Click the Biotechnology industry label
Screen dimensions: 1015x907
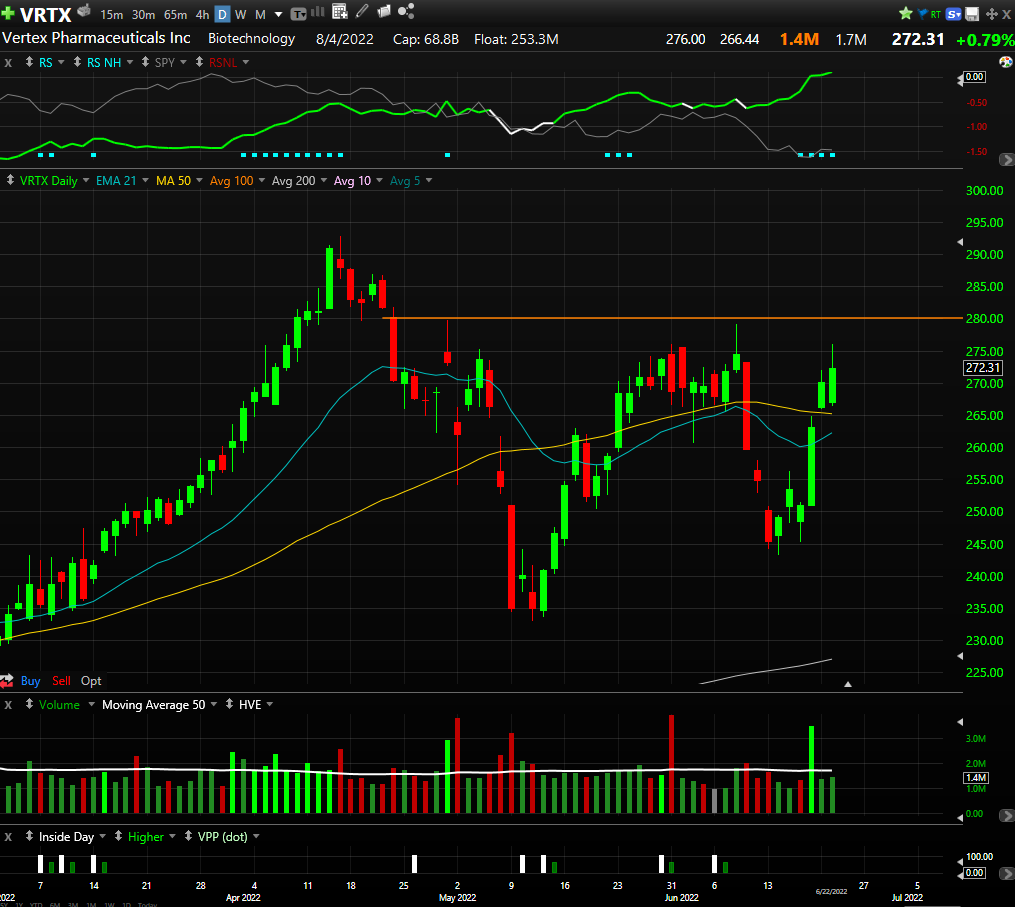click(251, 39)
